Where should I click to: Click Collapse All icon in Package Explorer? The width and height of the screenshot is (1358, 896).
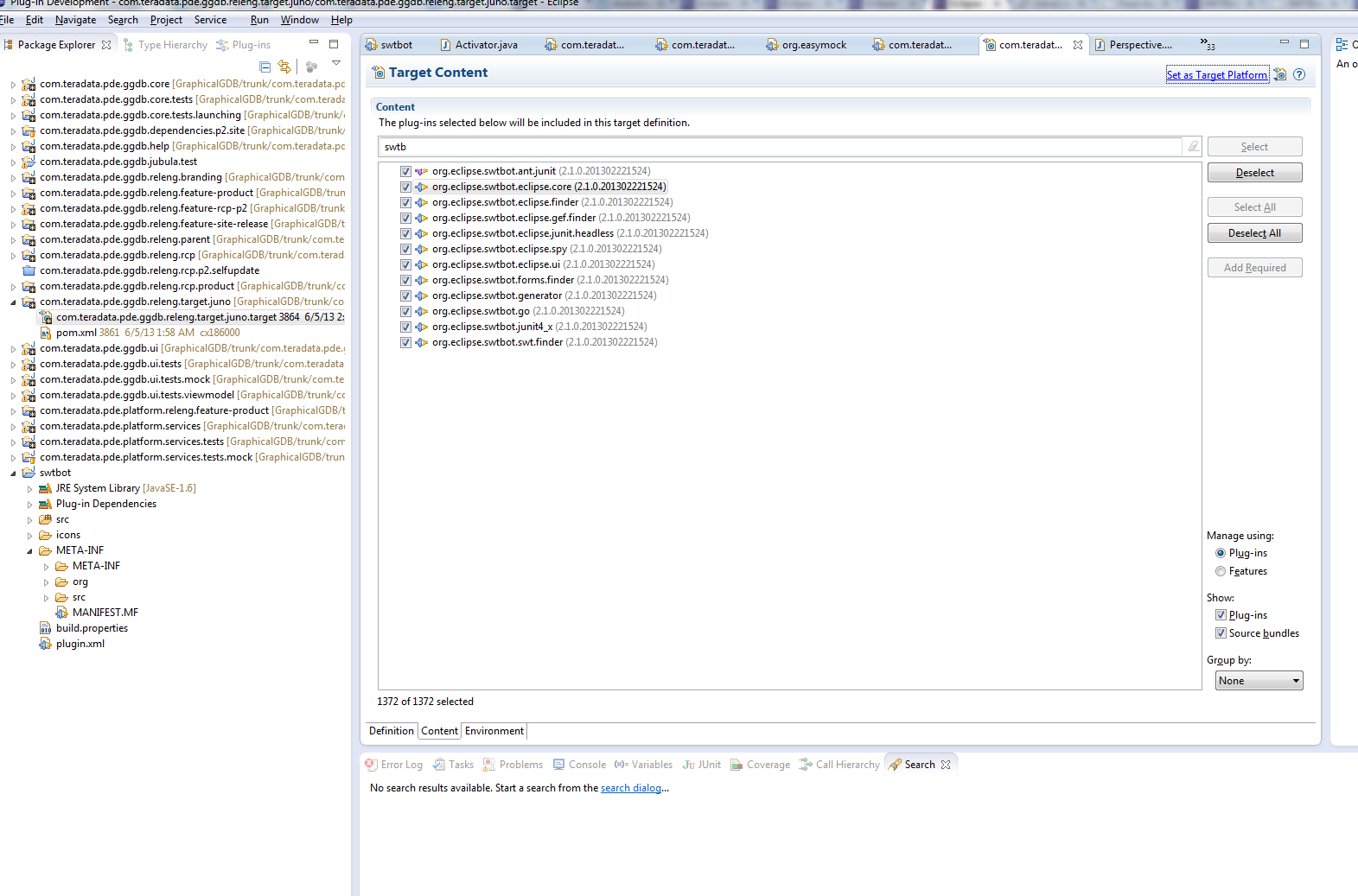click(x=265, y=67)
